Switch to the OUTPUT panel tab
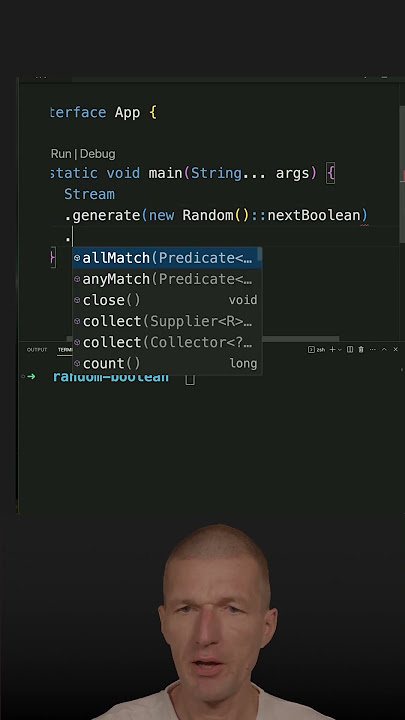 (37, 350)
